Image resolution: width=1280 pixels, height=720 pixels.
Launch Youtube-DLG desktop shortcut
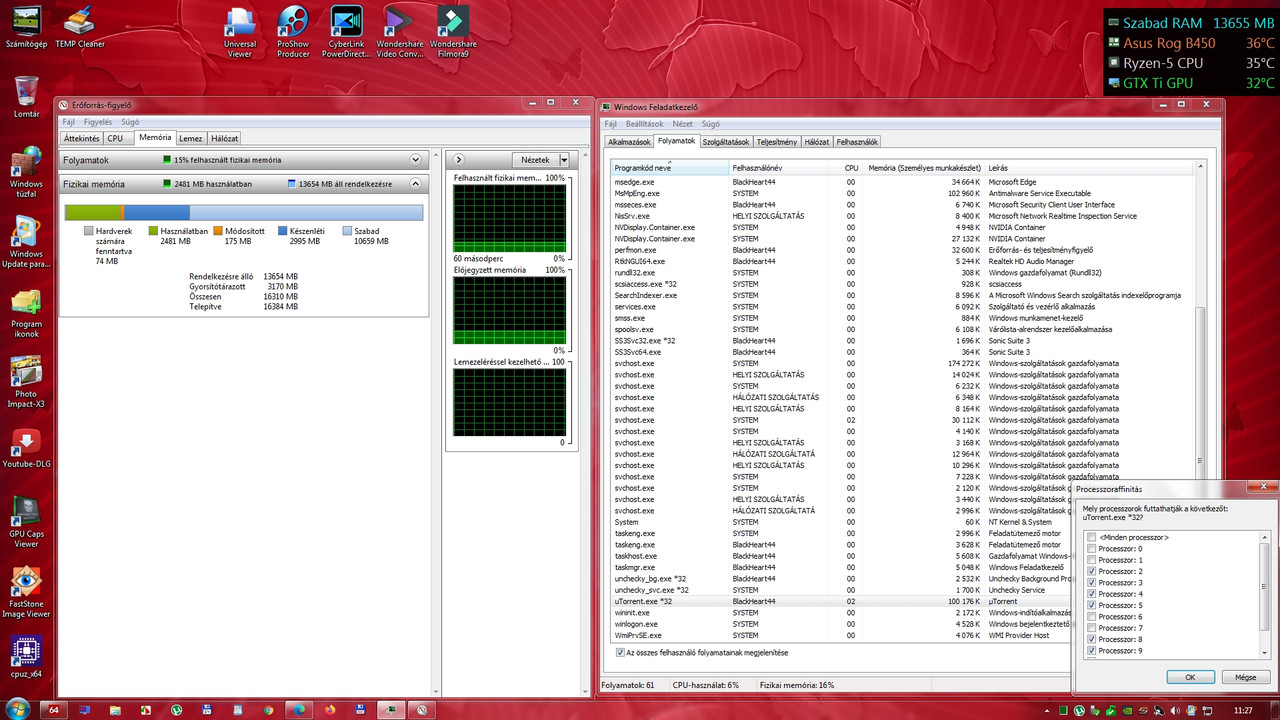coord(27,448)
